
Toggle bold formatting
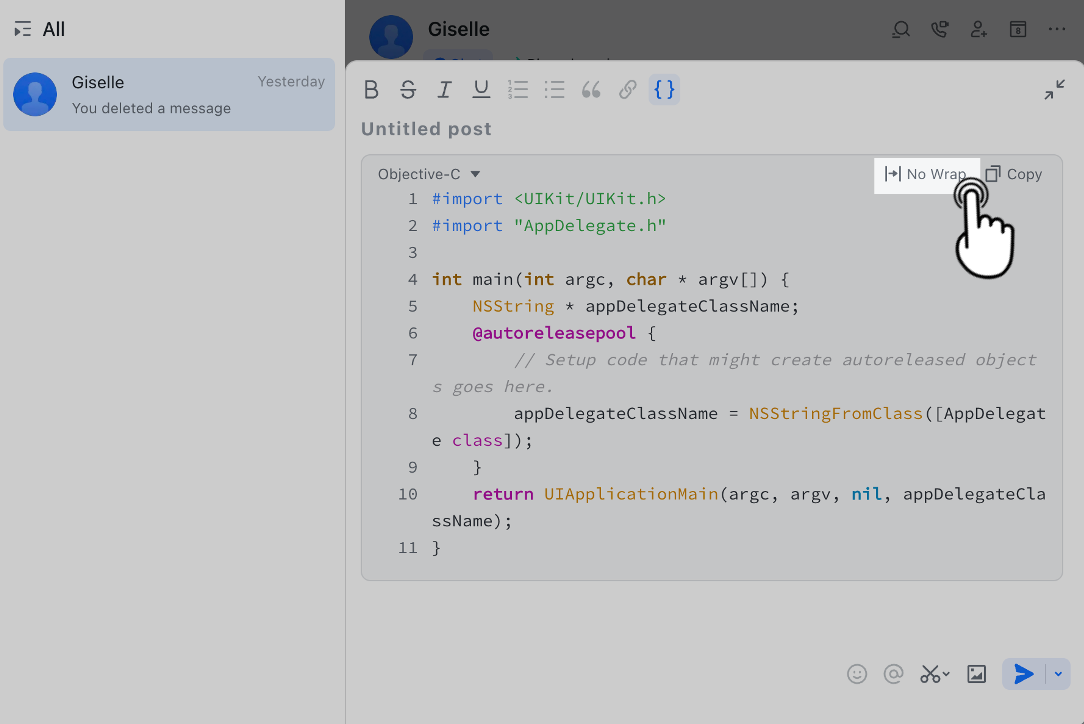tap(371, 89)
